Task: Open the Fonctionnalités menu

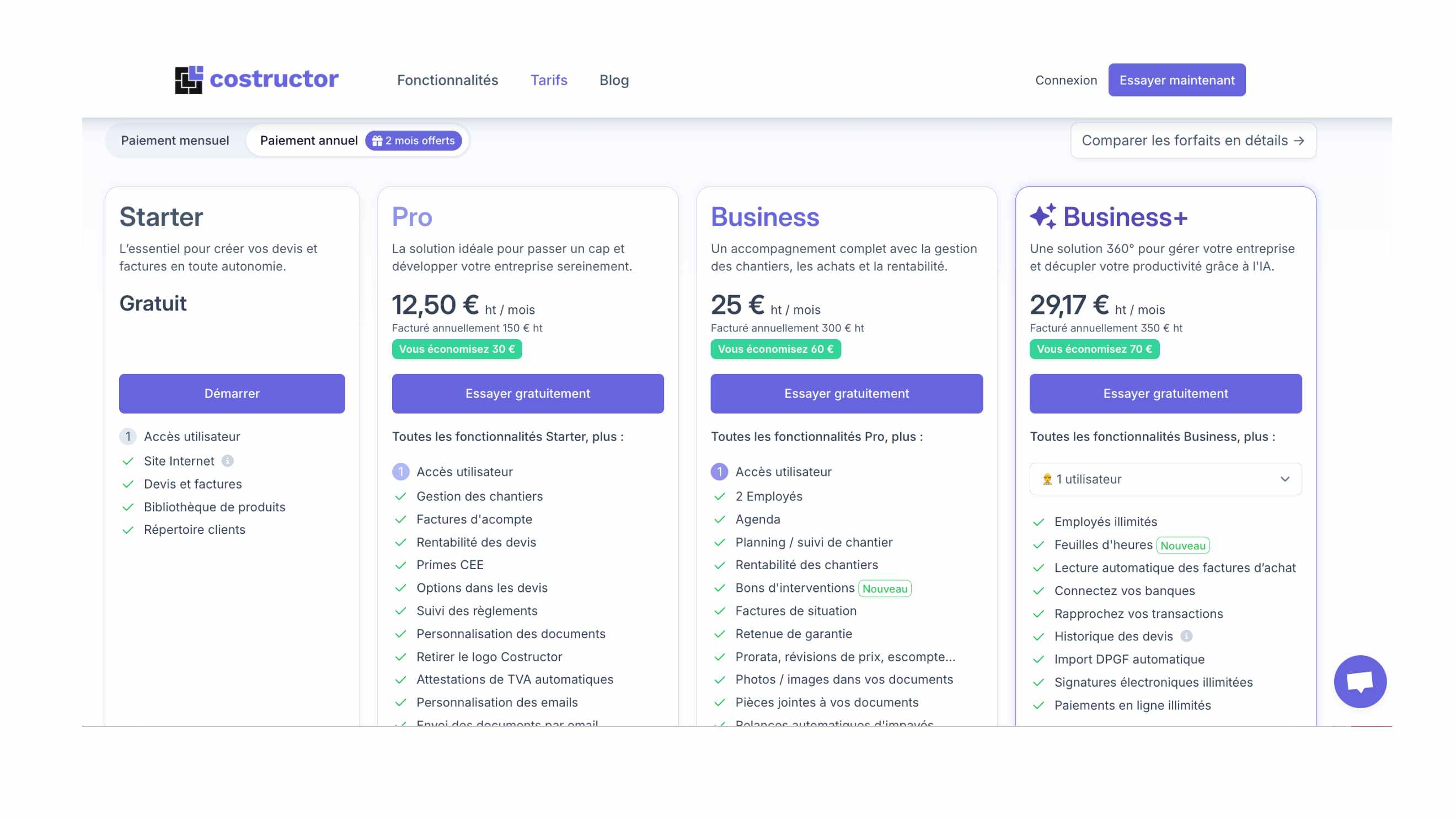Action: 447,81
